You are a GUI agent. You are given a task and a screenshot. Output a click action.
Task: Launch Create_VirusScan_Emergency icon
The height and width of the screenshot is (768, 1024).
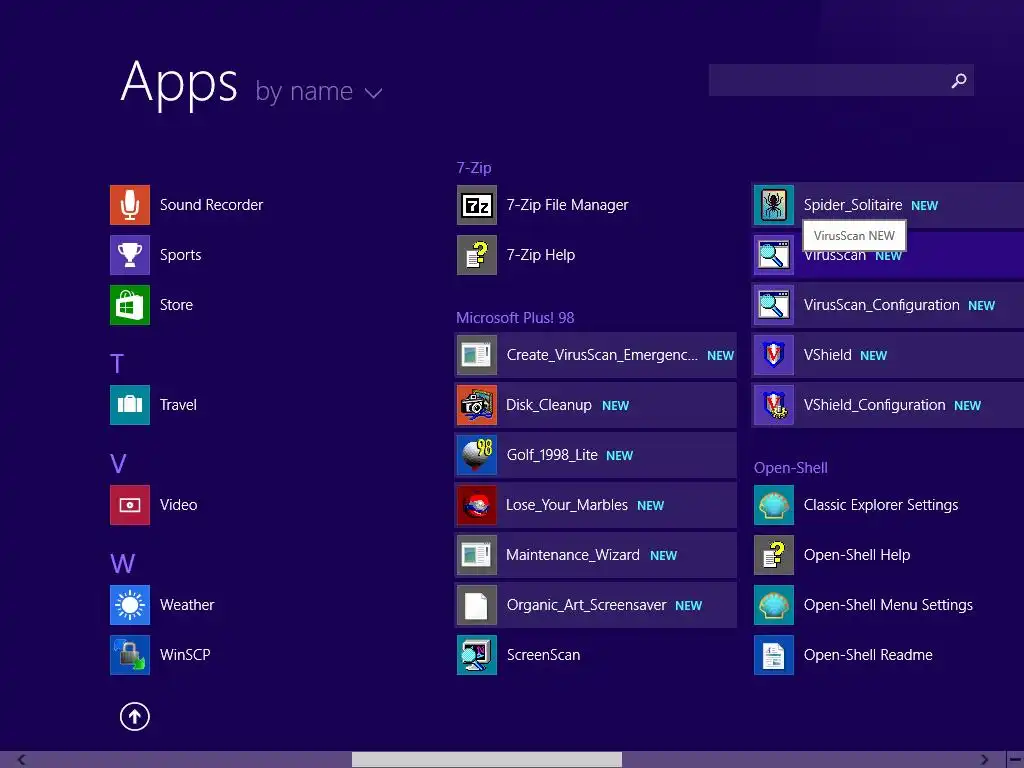(x=477, y=355)
